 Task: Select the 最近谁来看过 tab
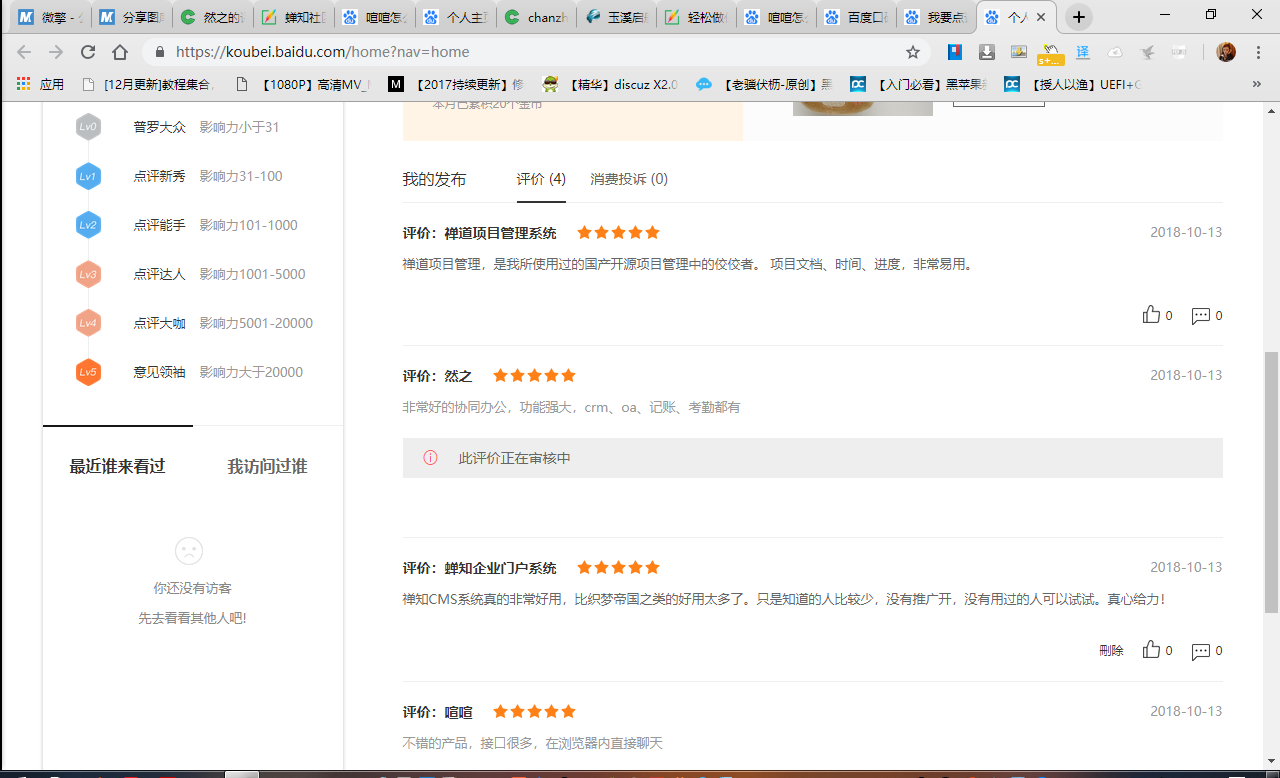click(117, 466)
